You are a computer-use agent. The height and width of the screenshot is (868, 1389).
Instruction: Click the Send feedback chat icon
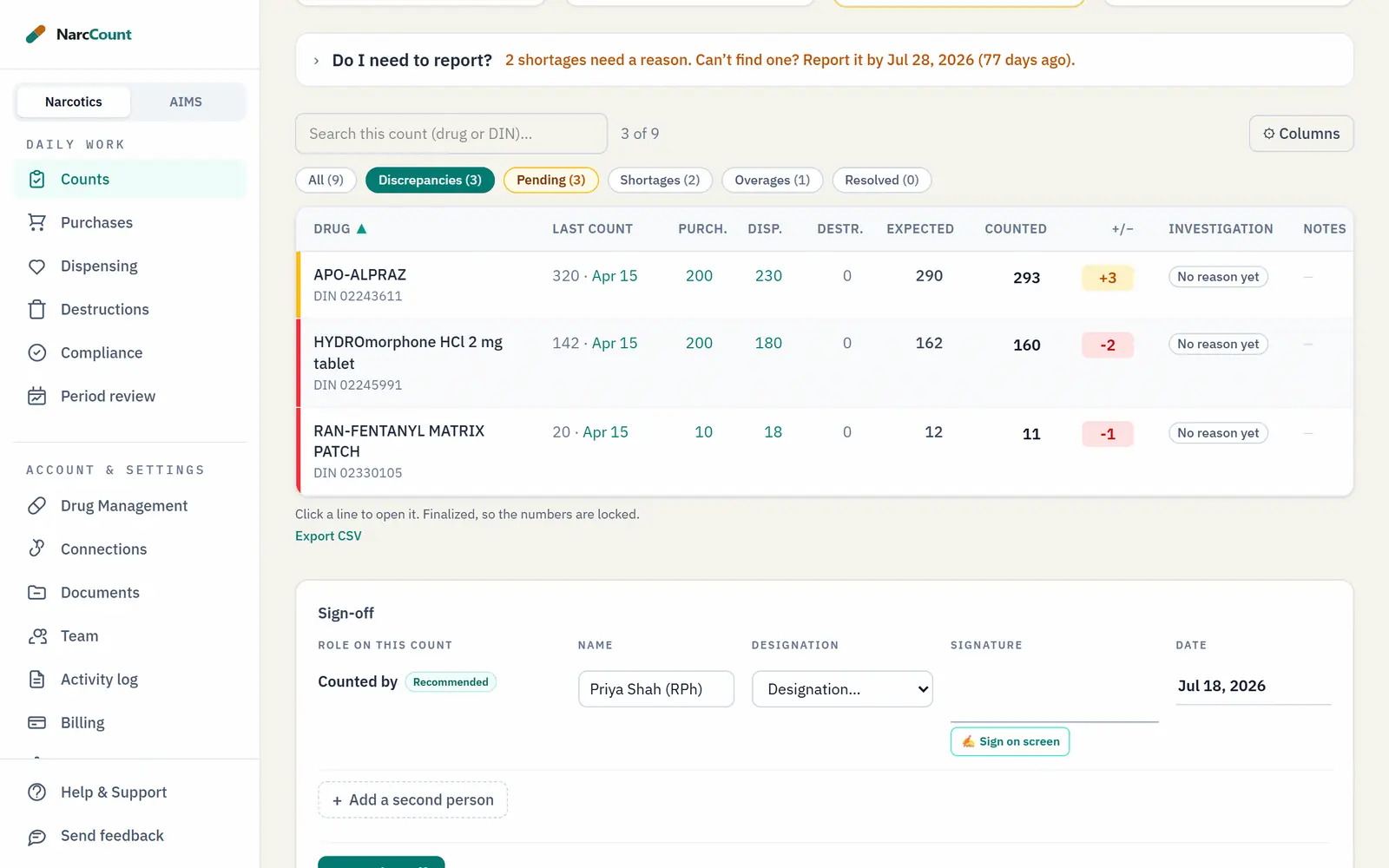(36, 836)
